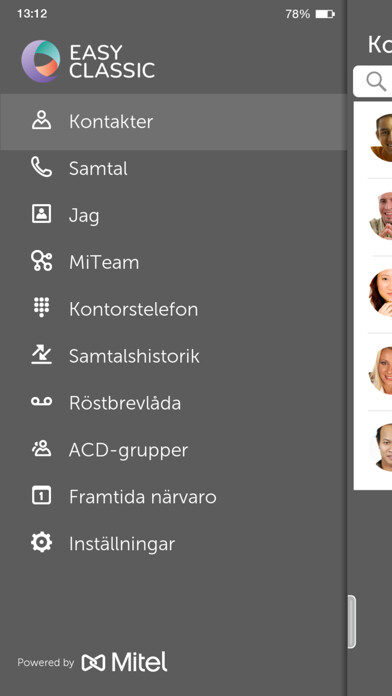Image resolution: width=392 pixels, height=696 pixels.
Task: Click the Powered by Mitel logo
Action: (x=92, y=662)
